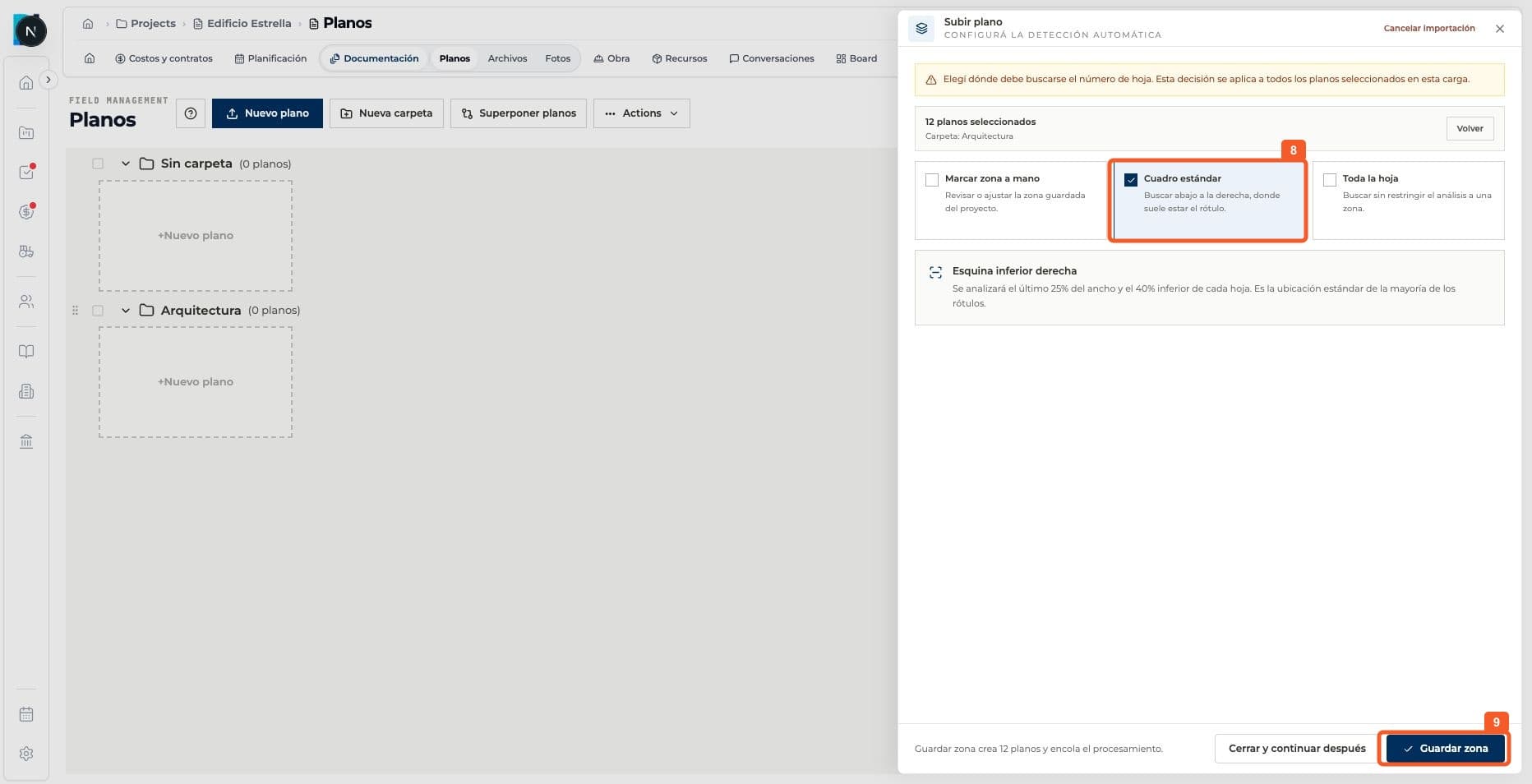The height and width of the screenshot is (784, 1532).
Task: Open the bank building icon in sidebar
Action: (x=26, y=441)
